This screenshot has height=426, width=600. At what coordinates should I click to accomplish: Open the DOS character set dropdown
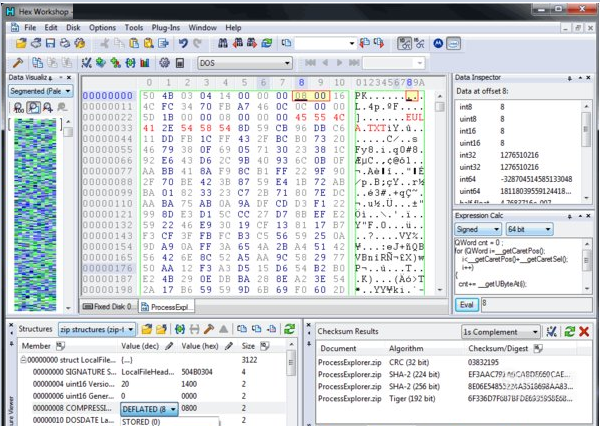click(x=245, y=63)
